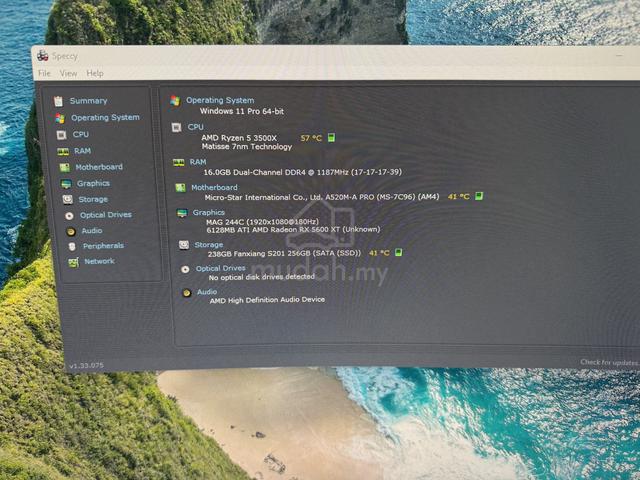640x480 pixels.
Task: Select Optical Drives in the sidebar
Action: click(106, 215)
